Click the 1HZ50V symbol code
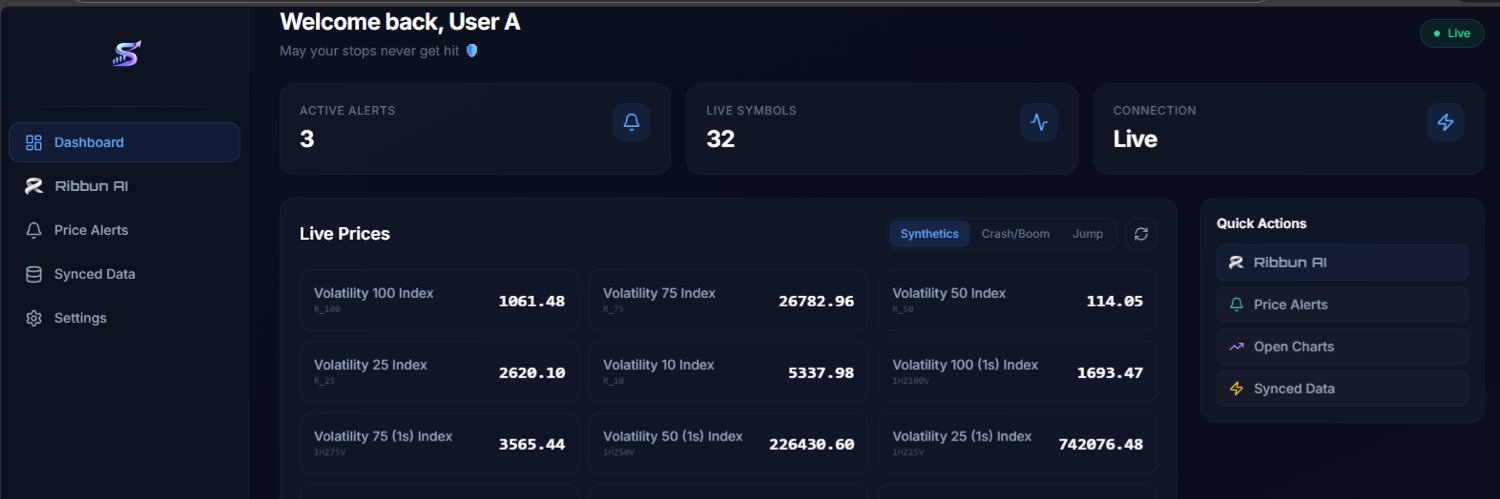Screen dimensions: 1500x499 pyautogui.click(x=619, y=452)
